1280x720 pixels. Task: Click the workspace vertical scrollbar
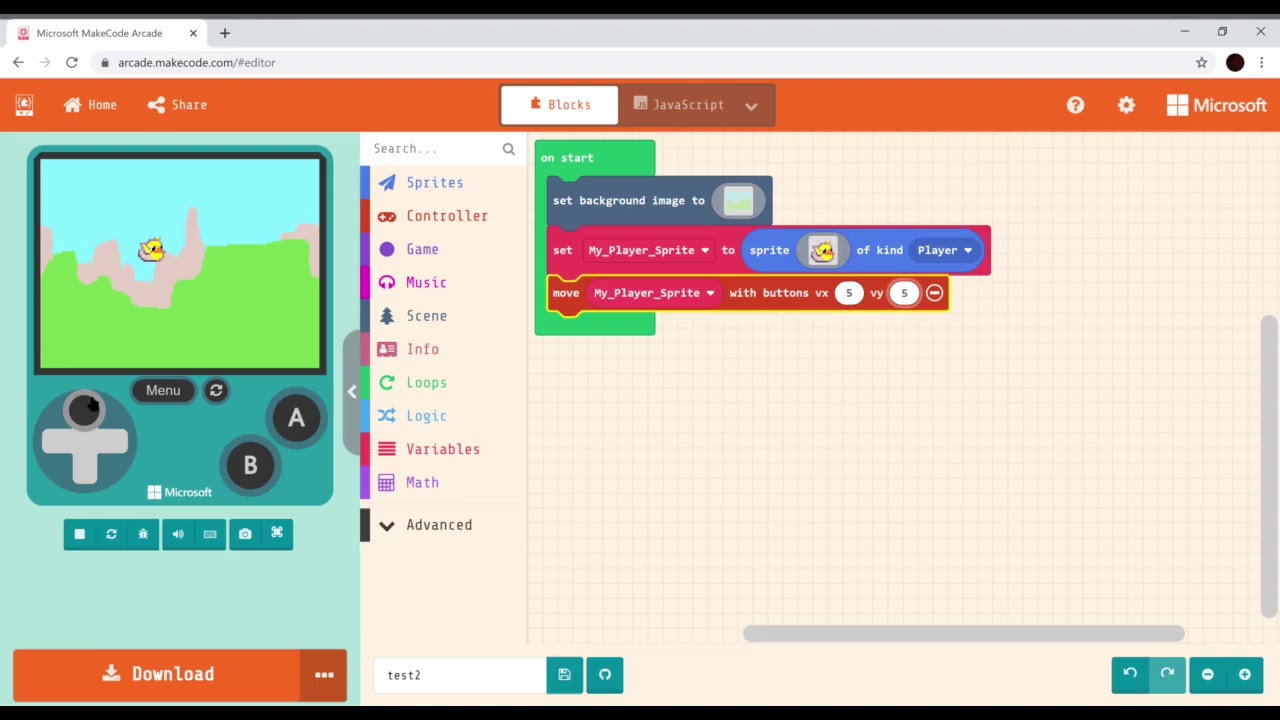point(1269,467)
